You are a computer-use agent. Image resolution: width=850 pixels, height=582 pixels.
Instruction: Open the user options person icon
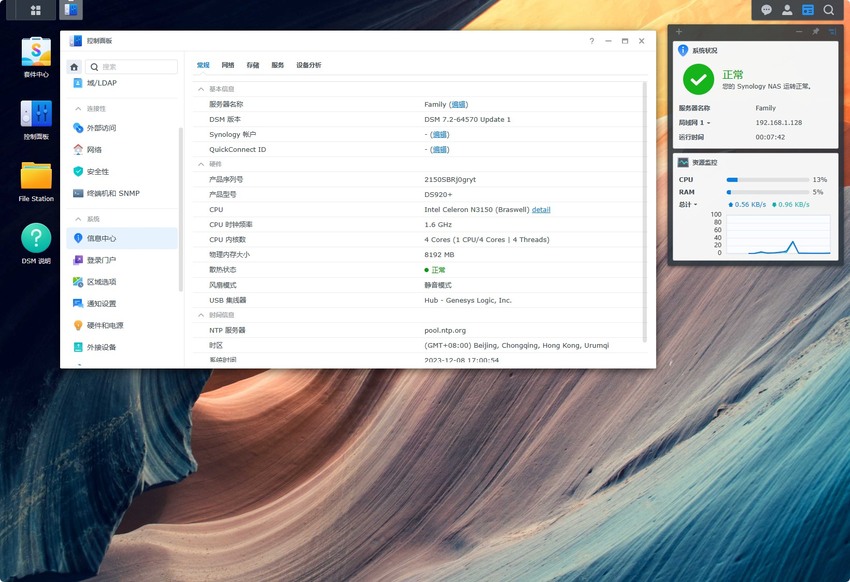(787, 10)
